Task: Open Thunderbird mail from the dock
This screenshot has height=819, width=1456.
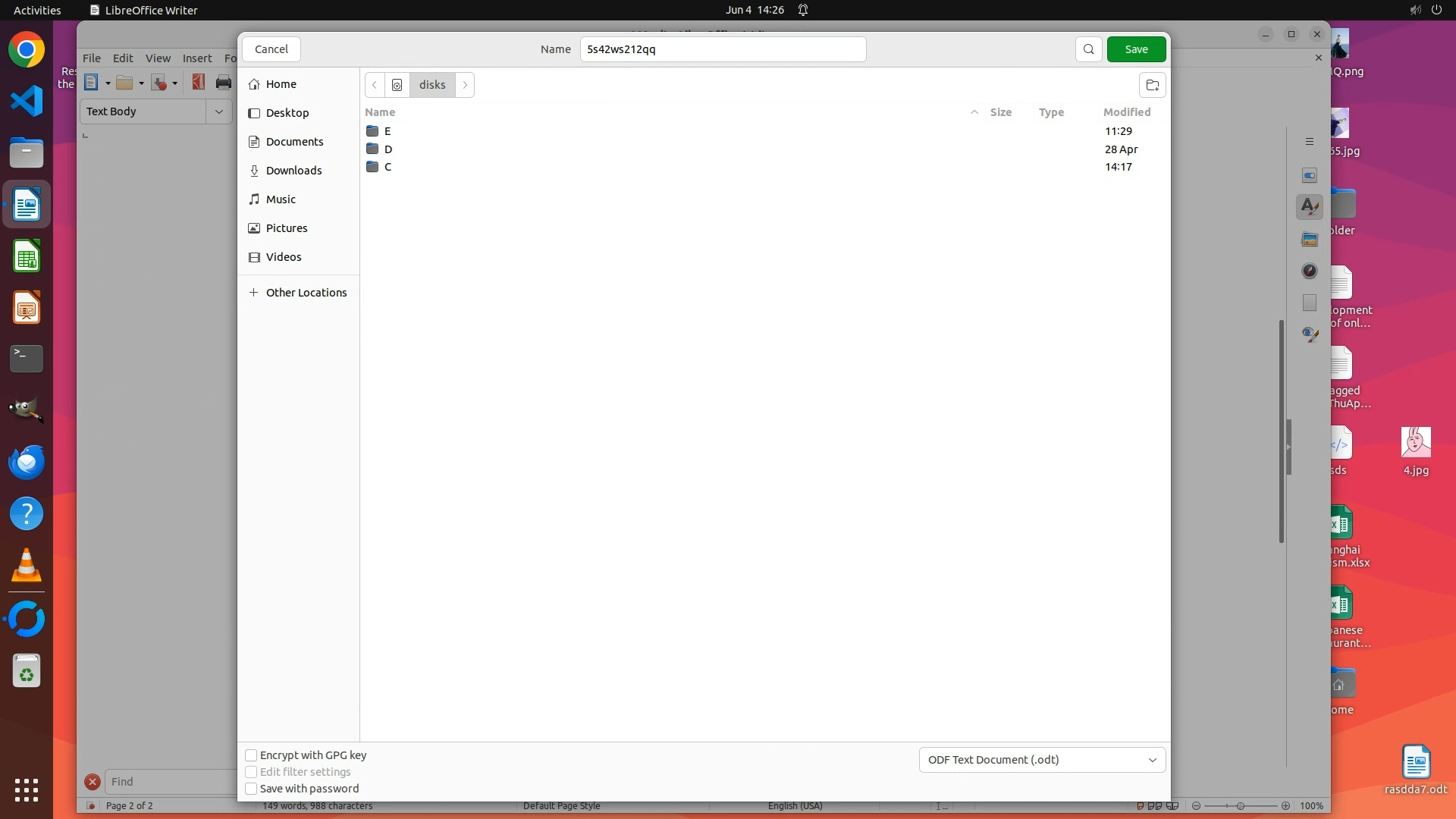Action: pos(27,462)
